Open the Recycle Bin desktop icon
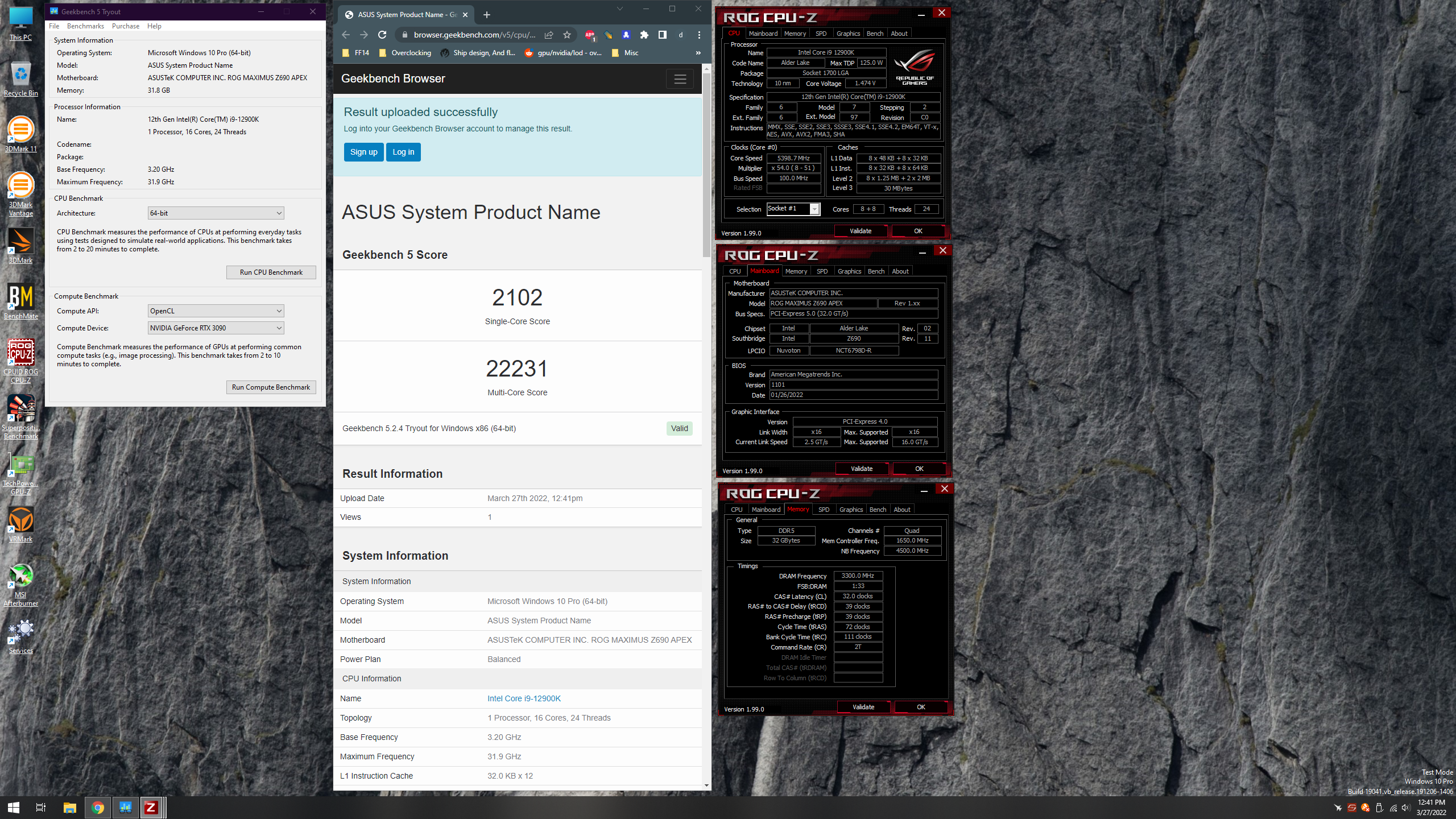 click(21, 78)
